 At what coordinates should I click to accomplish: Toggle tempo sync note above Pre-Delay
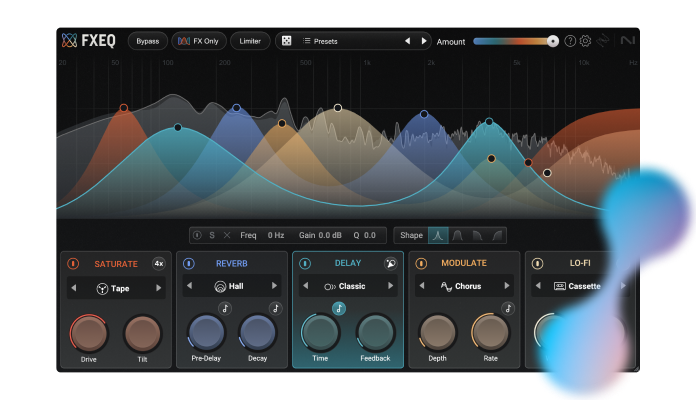[225, 309]
